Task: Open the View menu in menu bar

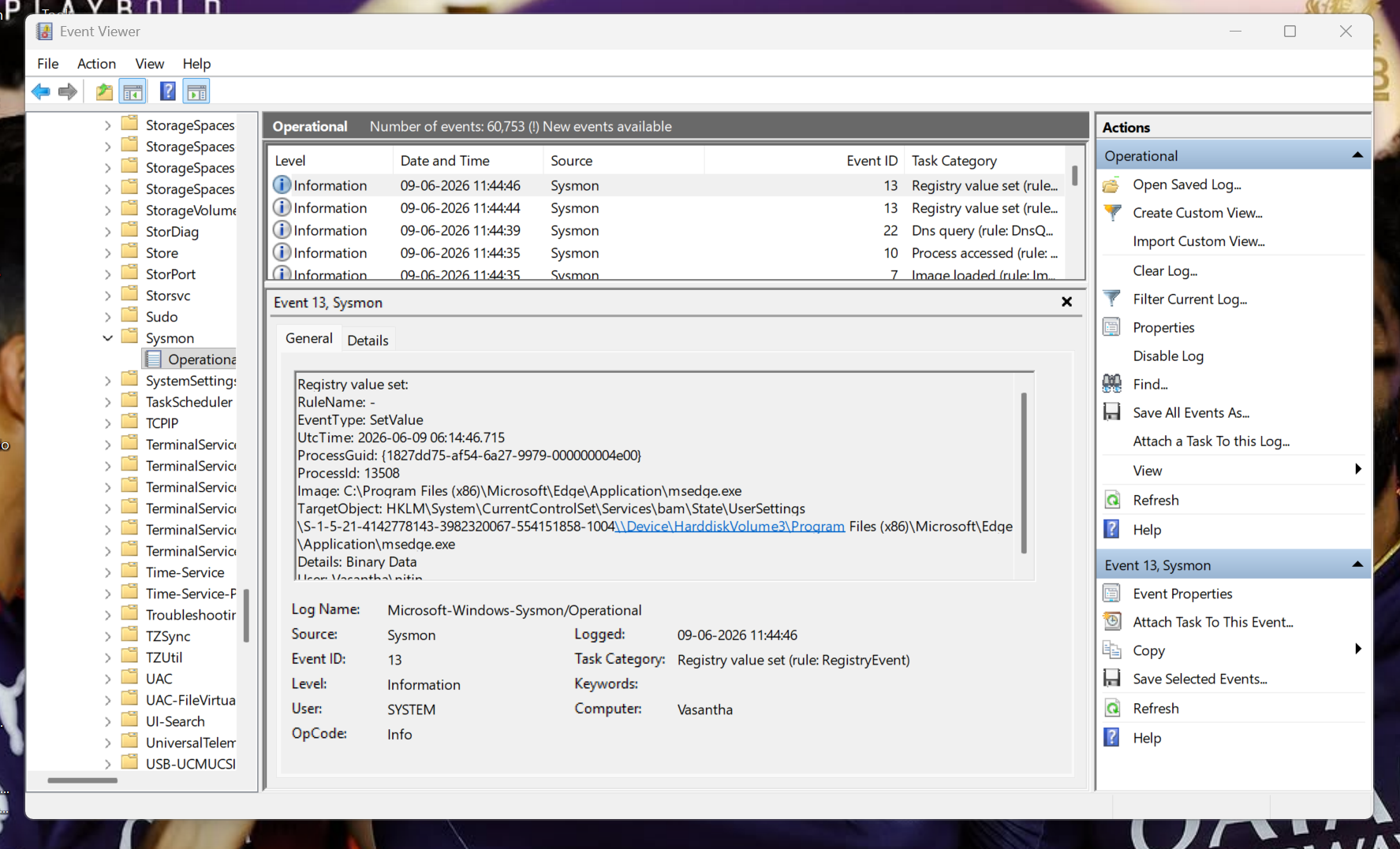Action: (150, 64)
